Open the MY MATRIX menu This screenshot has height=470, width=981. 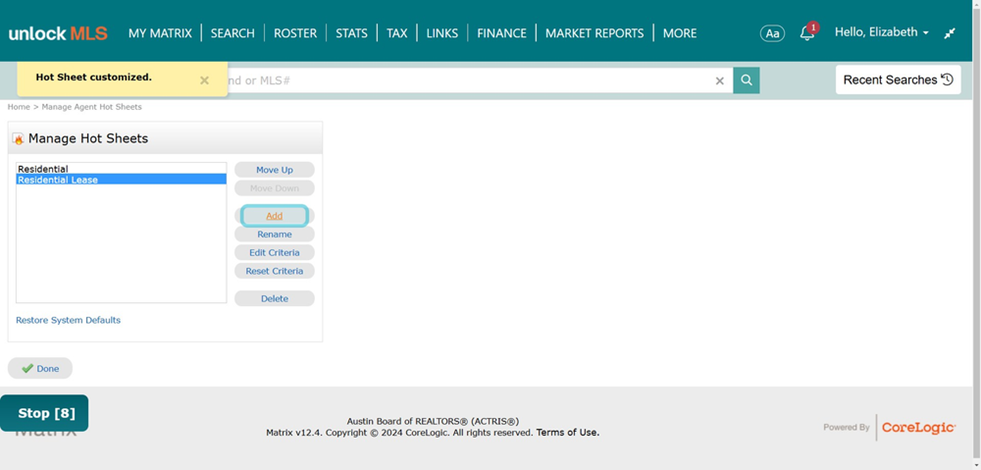point(160,33)
